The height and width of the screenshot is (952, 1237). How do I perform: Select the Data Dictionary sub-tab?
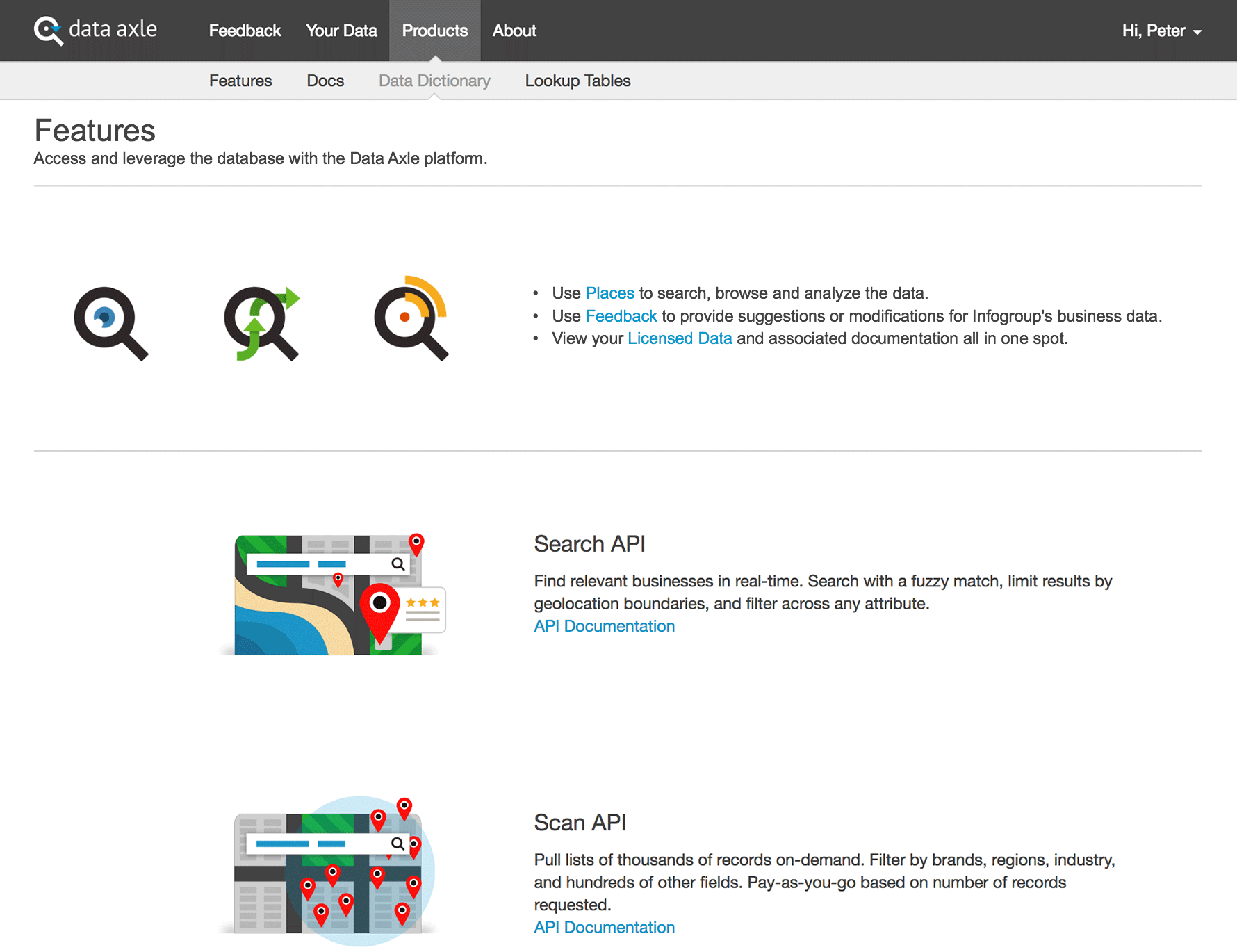[434, 81]
